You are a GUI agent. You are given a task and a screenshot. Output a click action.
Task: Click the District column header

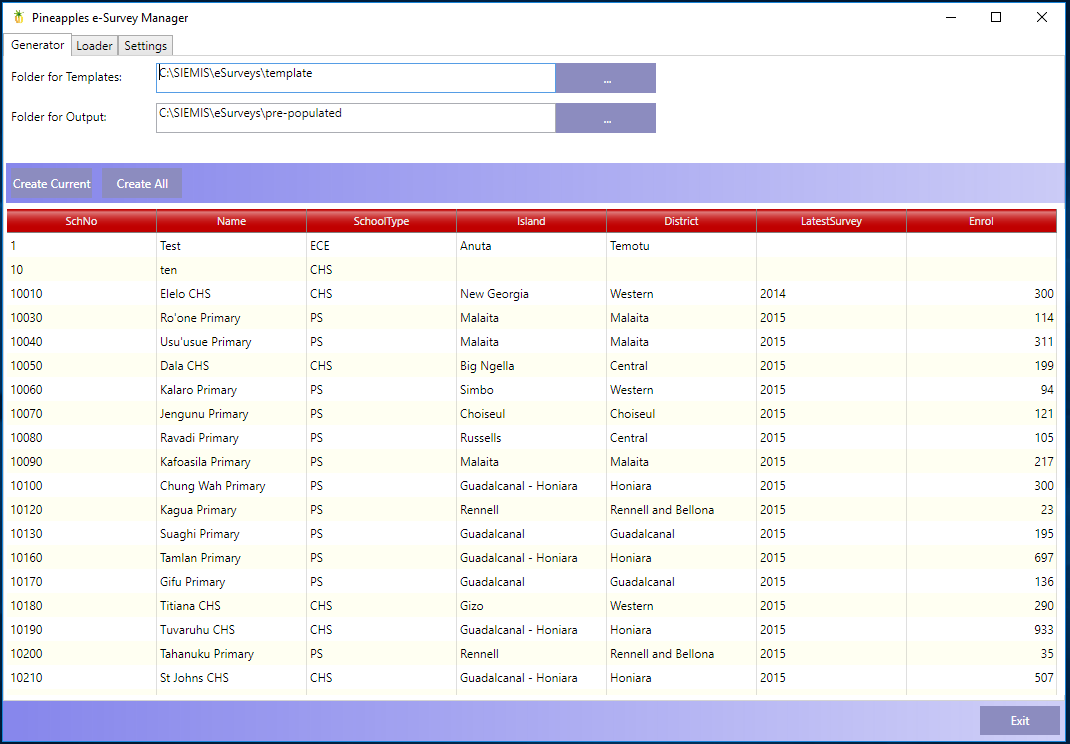(x=681, y=221)
